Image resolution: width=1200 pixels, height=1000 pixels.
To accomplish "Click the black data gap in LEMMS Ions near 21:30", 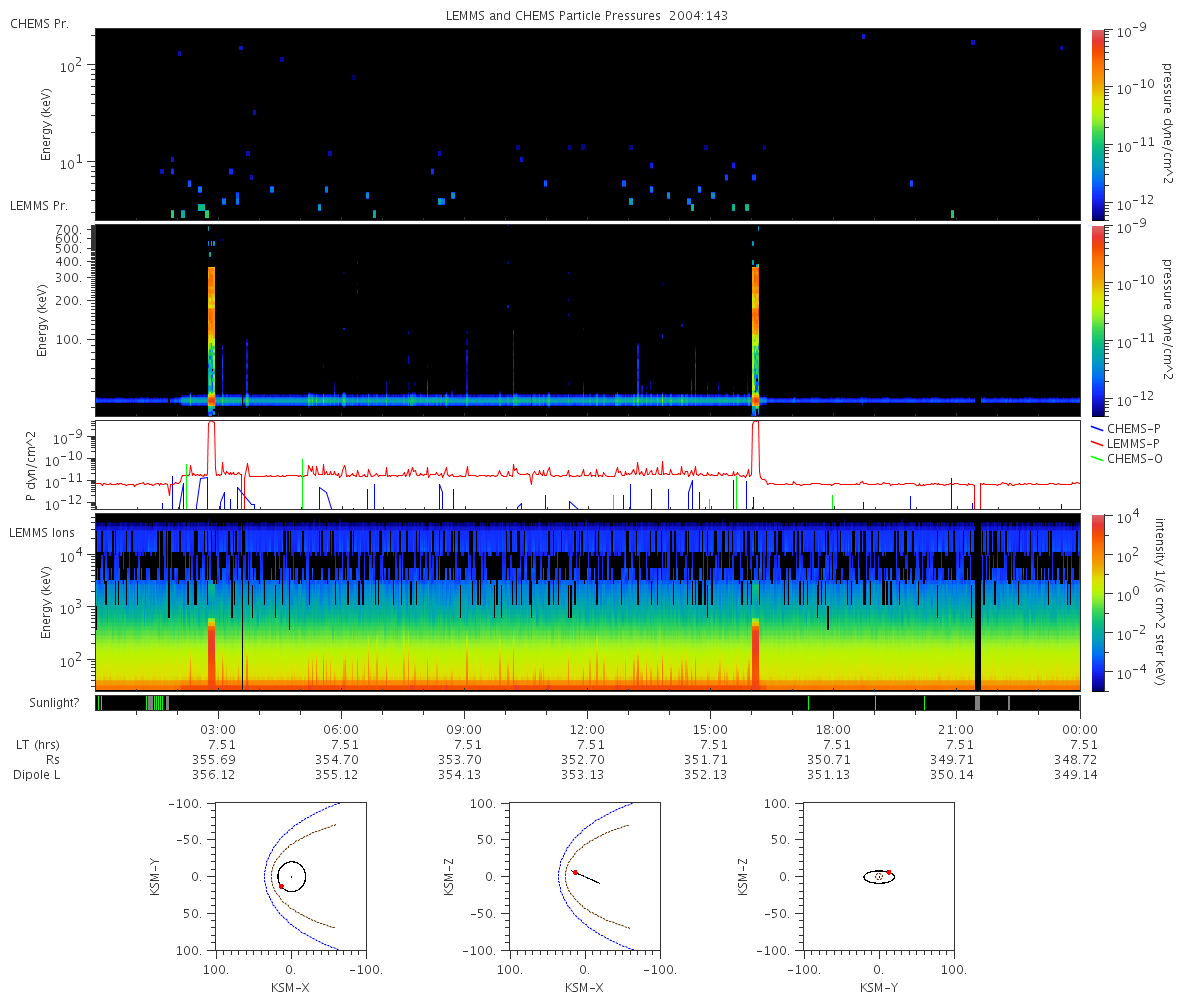I will tap(978, 600).
